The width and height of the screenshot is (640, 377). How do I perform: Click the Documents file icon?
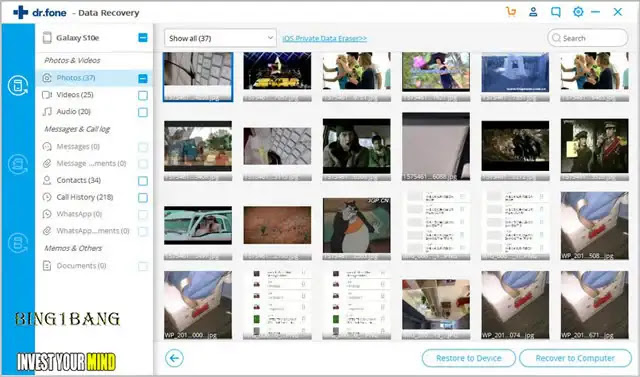[47, 266]
